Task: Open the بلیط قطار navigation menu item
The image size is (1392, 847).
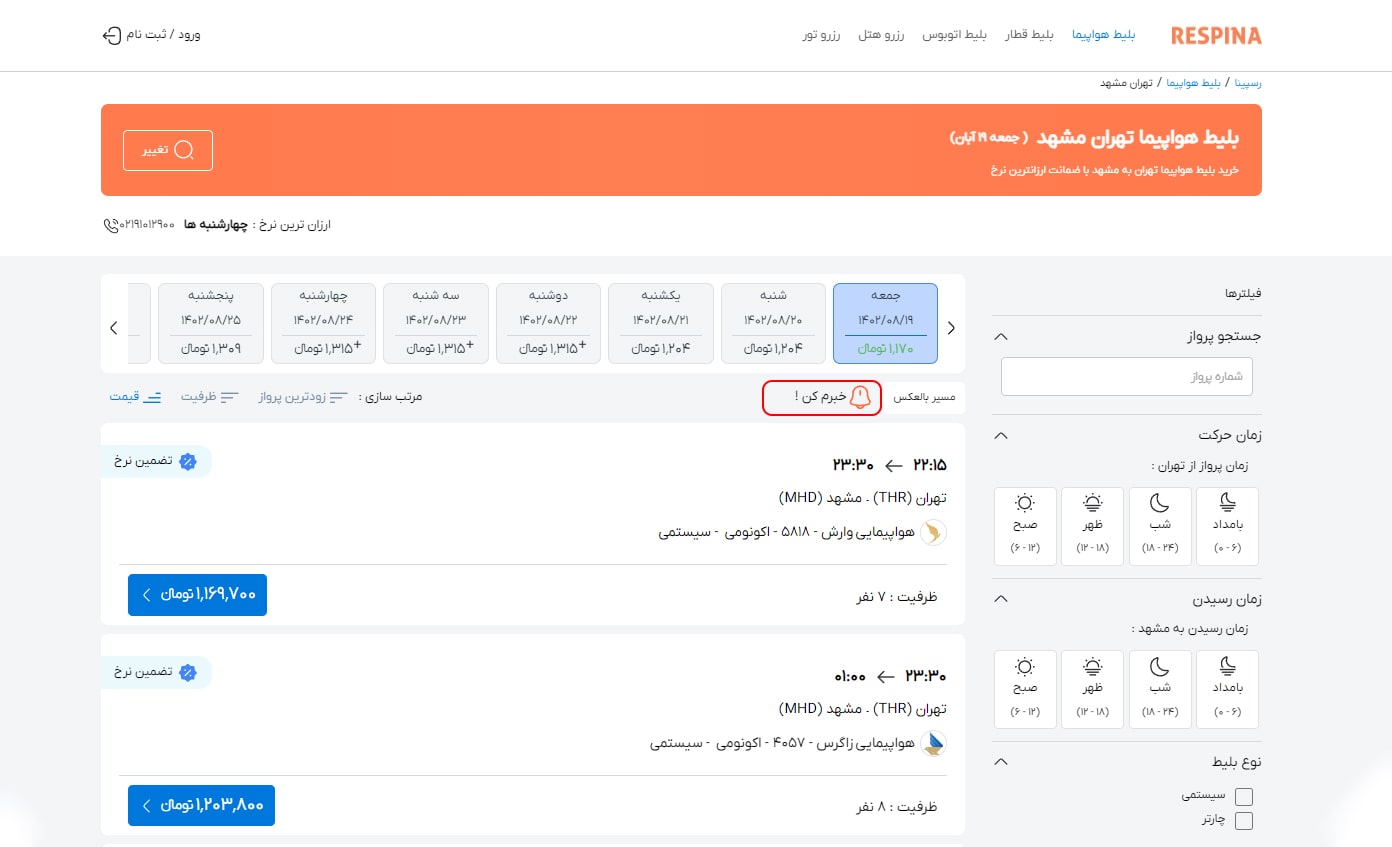Action: (x=1030, y=33)
